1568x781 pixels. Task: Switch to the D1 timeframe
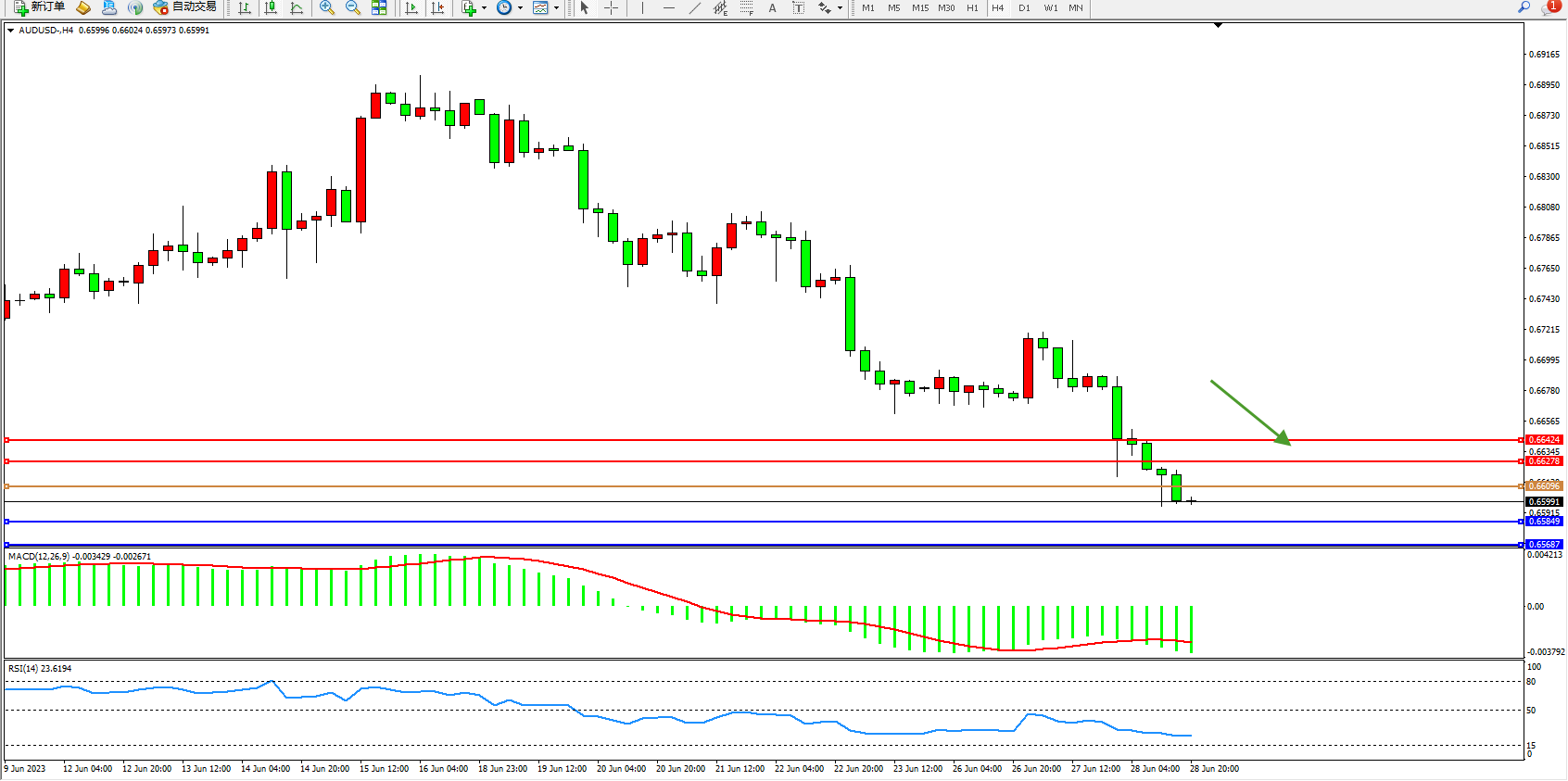point(1024,7)
